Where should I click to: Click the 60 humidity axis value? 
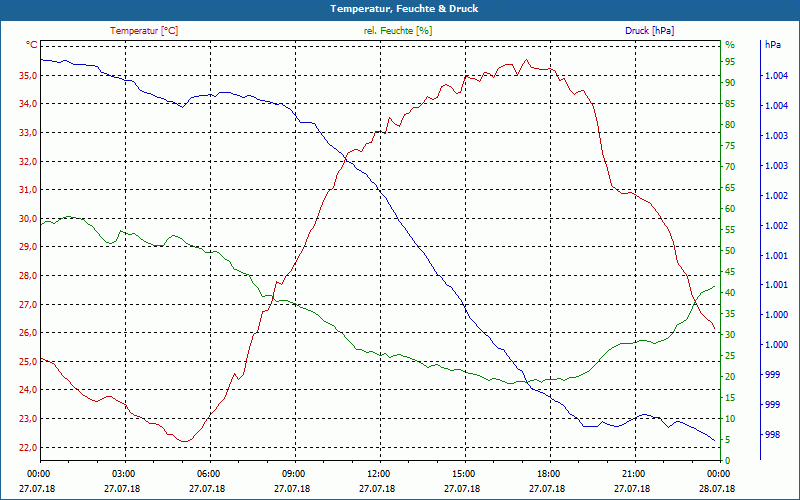tap(730, 209)
